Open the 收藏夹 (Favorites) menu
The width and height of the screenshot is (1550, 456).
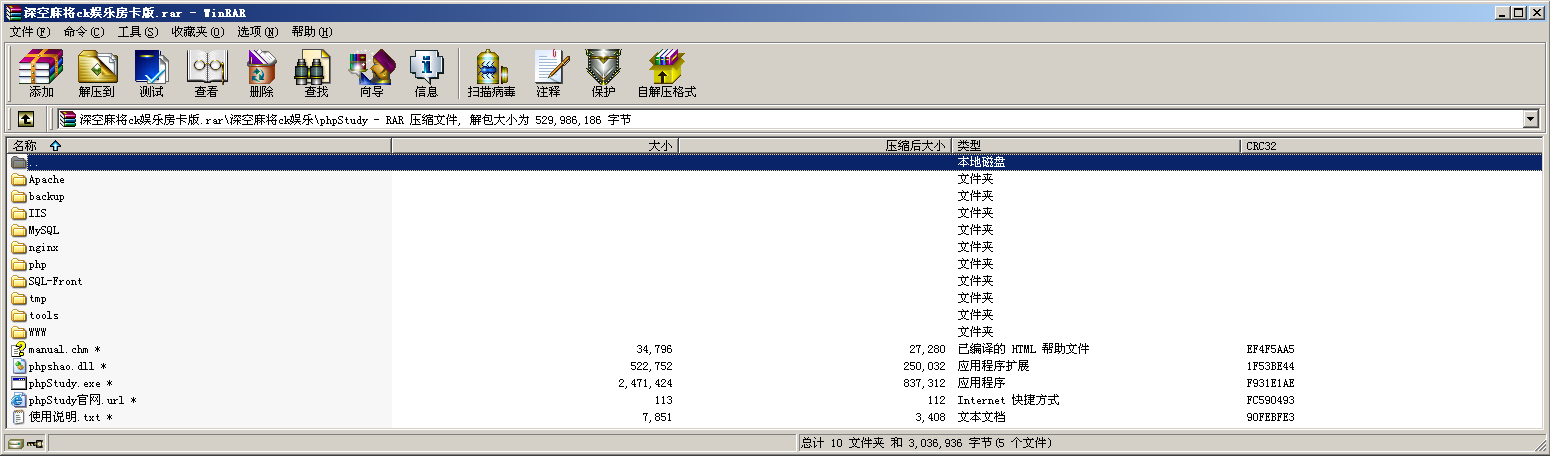tap(197, 32)
